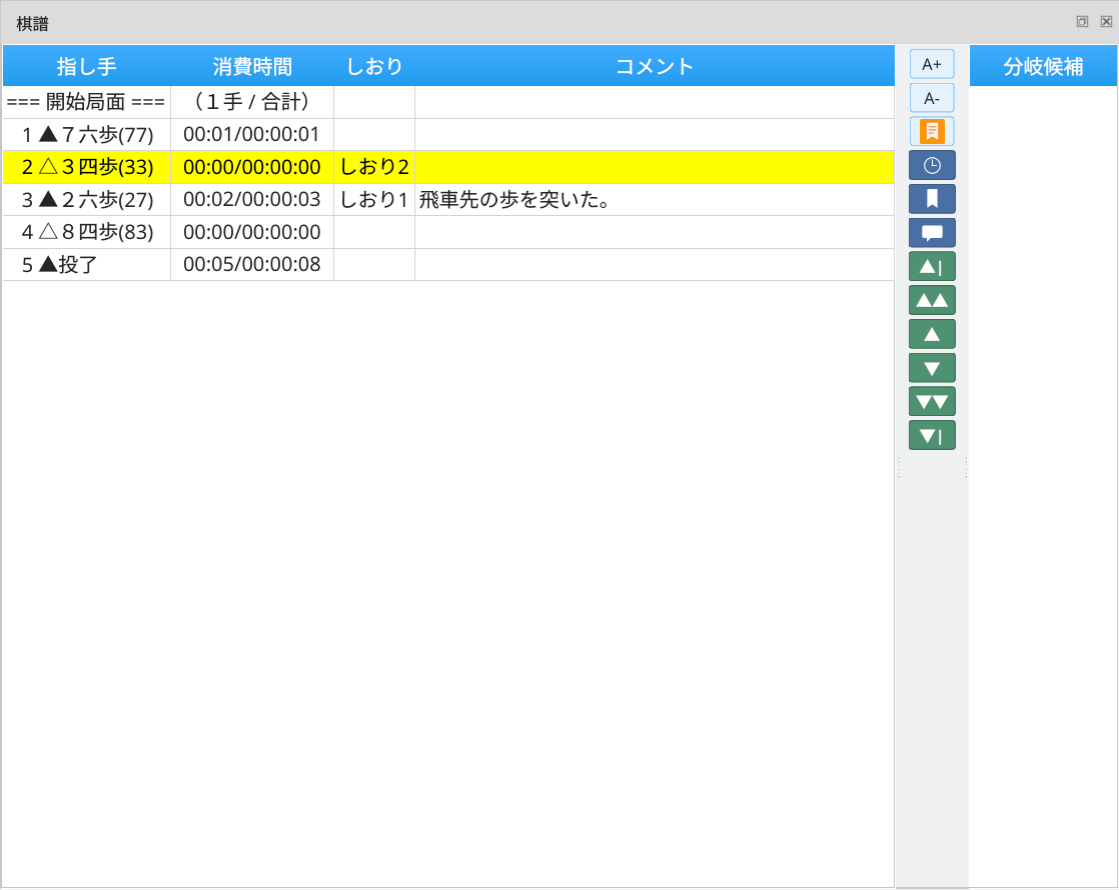Shrink kifu text with the A- button
This screenshot has width=1119, height=890.
pyautogui.click(x=931, y=98)
